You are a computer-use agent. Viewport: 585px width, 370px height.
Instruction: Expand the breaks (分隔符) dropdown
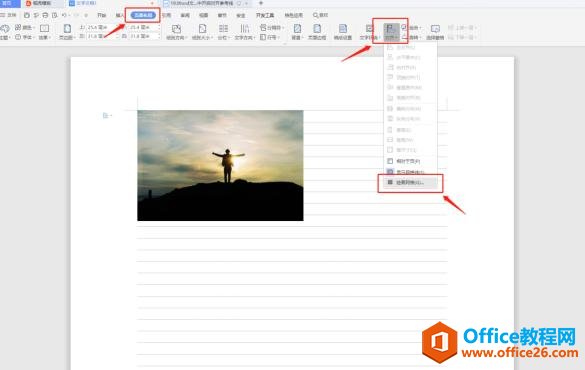[x=272, y=28]
